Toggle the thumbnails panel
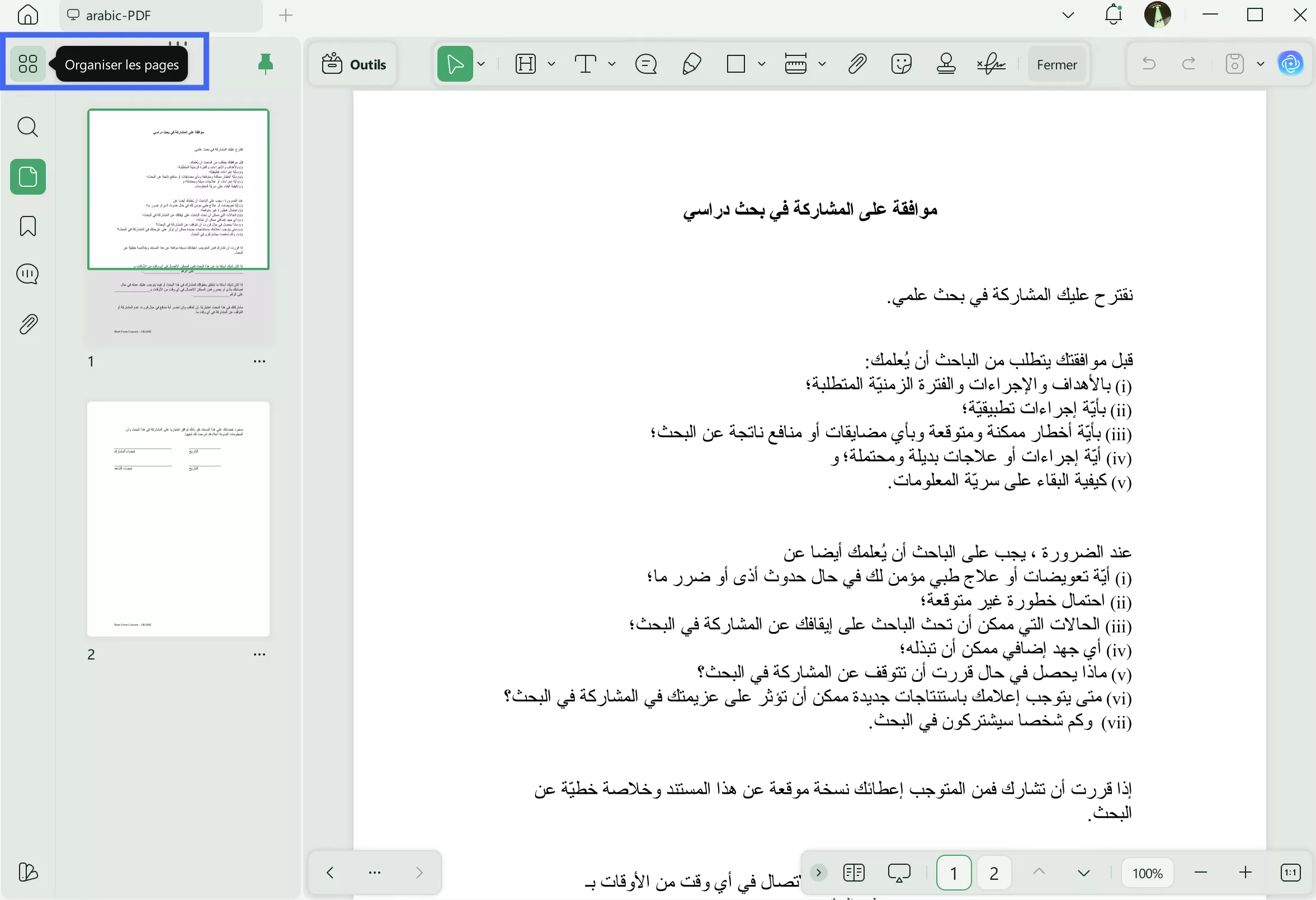The width and height of the screenshot is (1316, 900). (27, 177)
